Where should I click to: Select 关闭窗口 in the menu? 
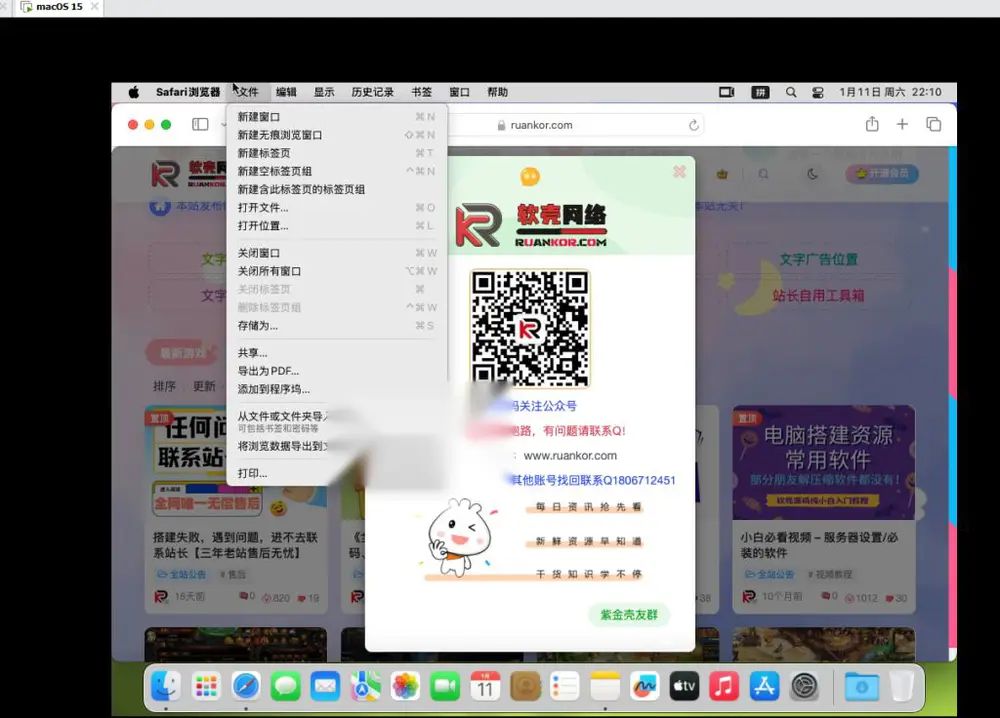tap(337, 253)
